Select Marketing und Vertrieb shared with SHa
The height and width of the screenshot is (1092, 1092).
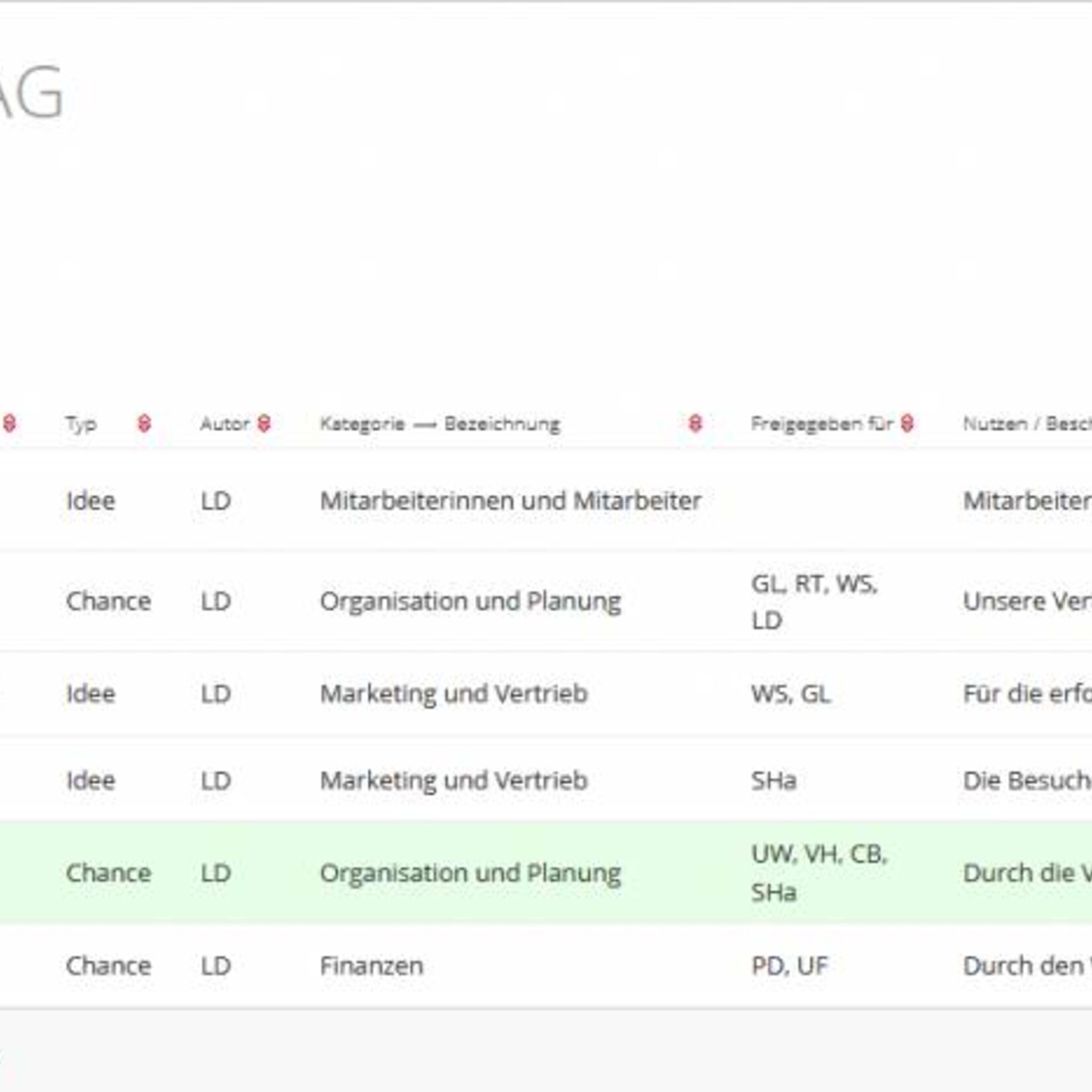pos(453,781)
